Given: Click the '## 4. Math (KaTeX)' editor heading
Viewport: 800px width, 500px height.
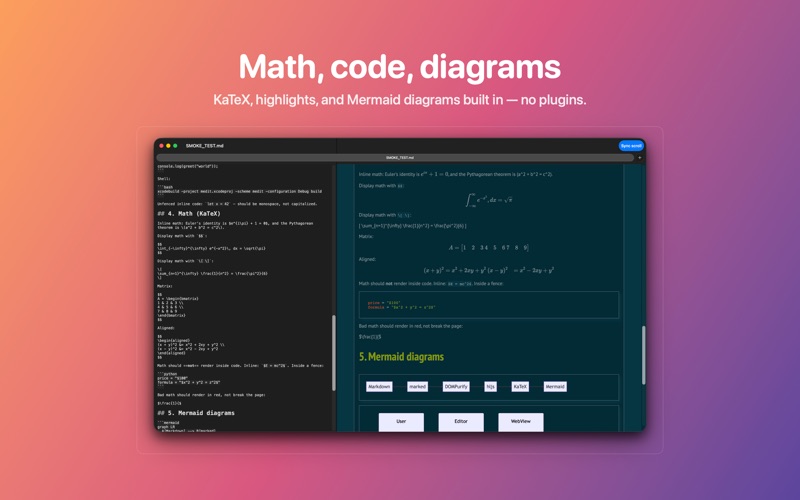Looking at the screenshot, I should click(x=189, y=214).
